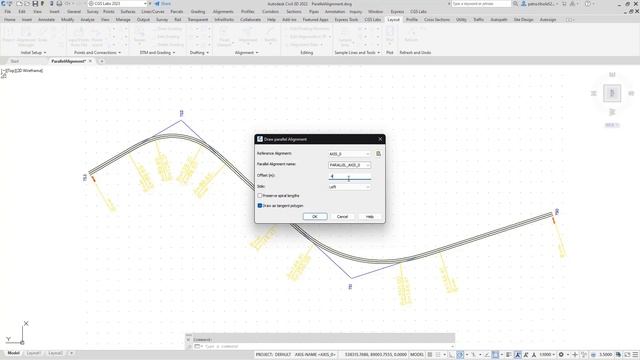Expand Drafting panel
This screenshot has height=360, width=640.
[199, 53]
